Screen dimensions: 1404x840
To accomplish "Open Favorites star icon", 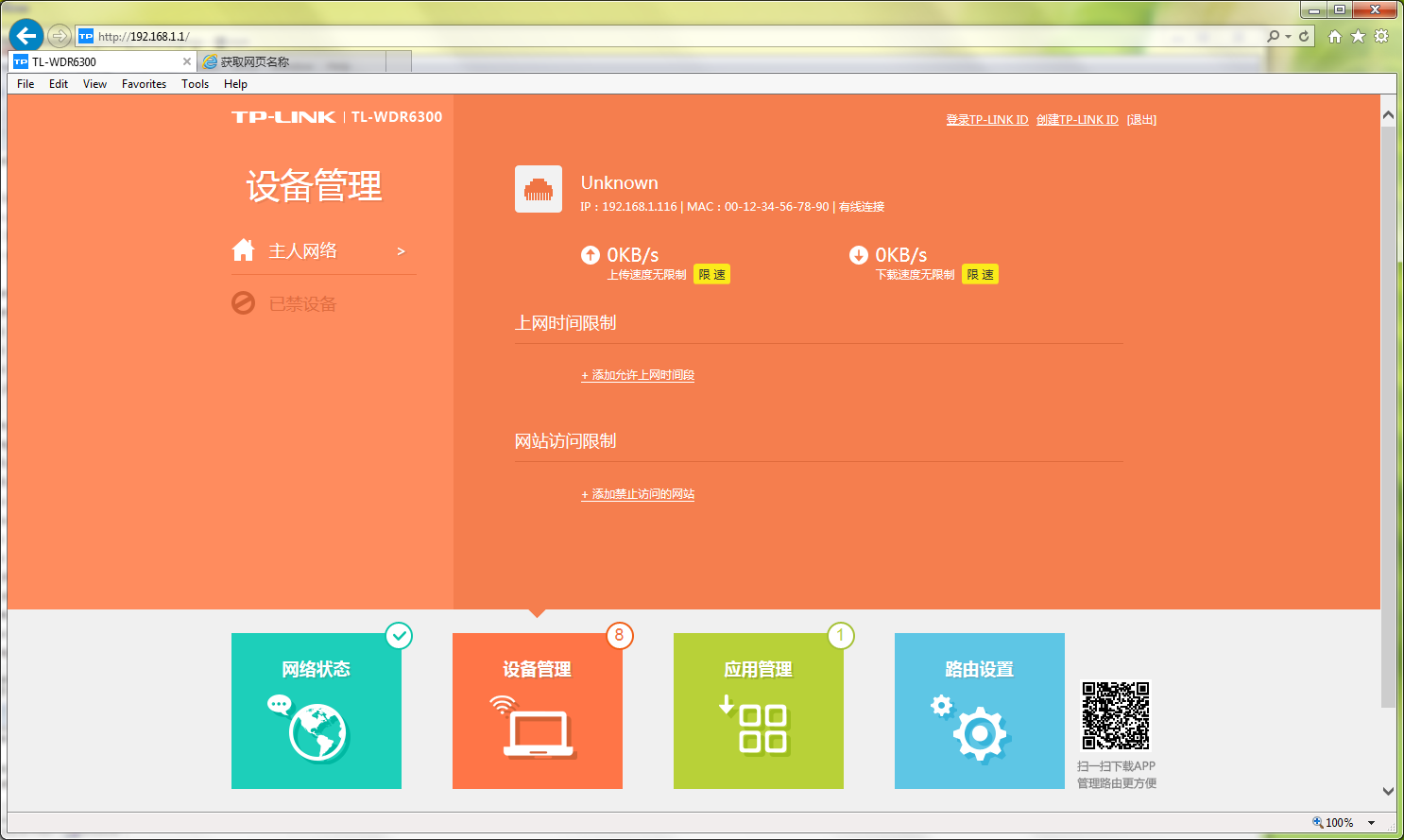I will click(x=1358, y=36).
